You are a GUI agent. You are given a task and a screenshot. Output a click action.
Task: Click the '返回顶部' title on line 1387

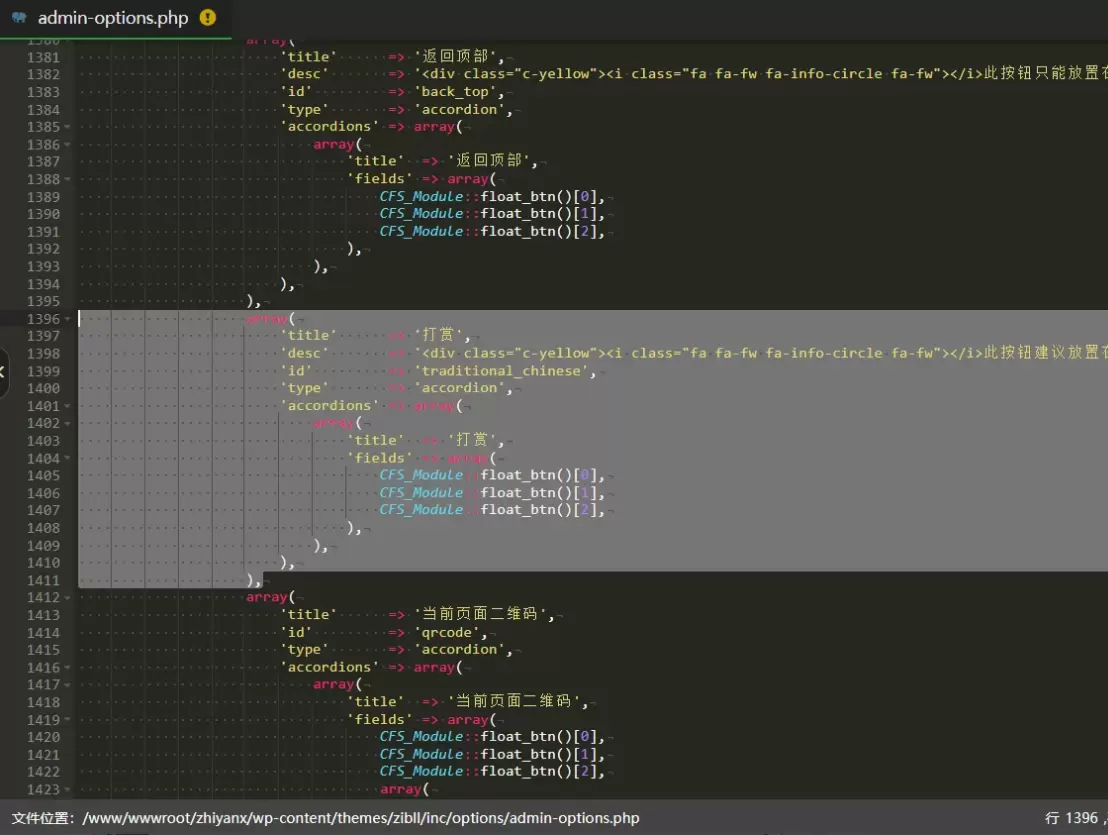click(x=489, y=161)
